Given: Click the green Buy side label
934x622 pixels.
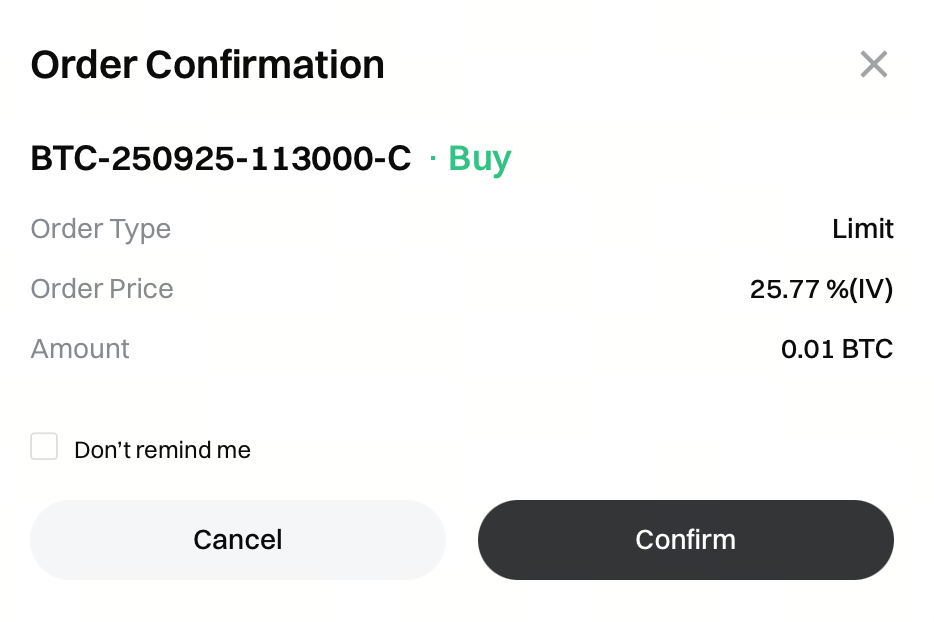Looking at the screenshot, I should coord(480,159).
